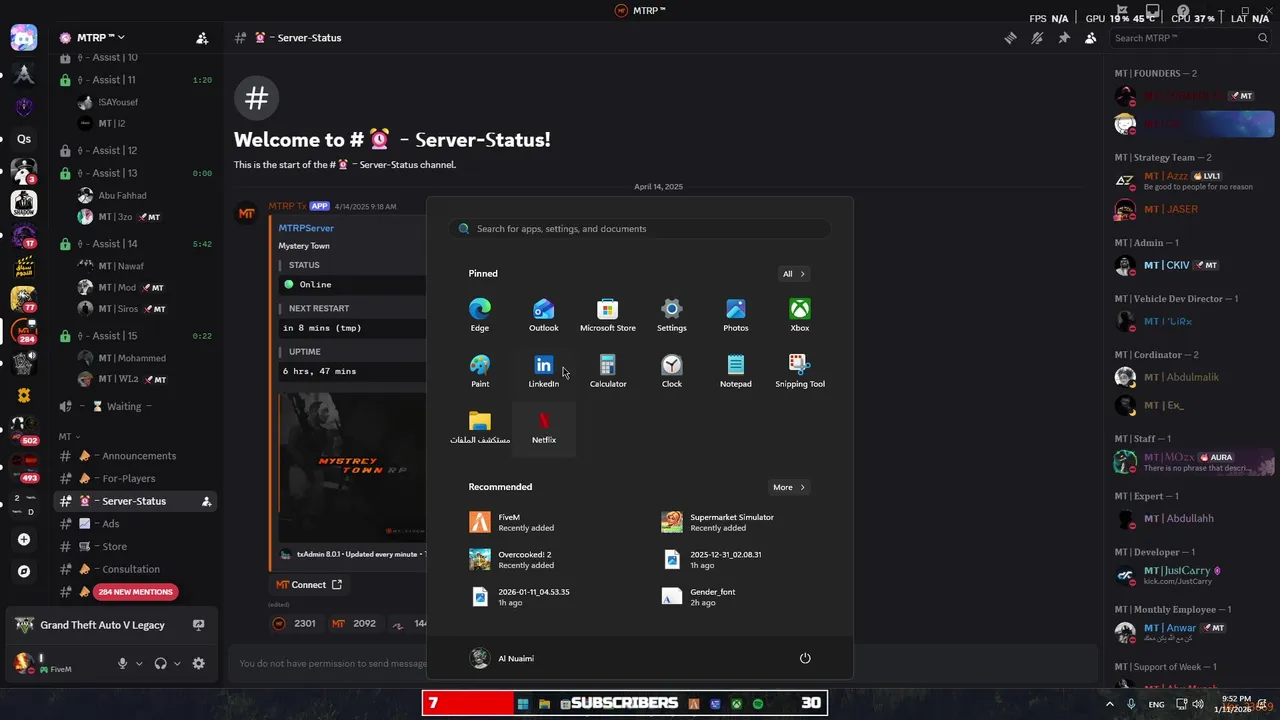Open Edge from pinned apps
This screenshot has width=1280, height=720.
tap(480, 315)
